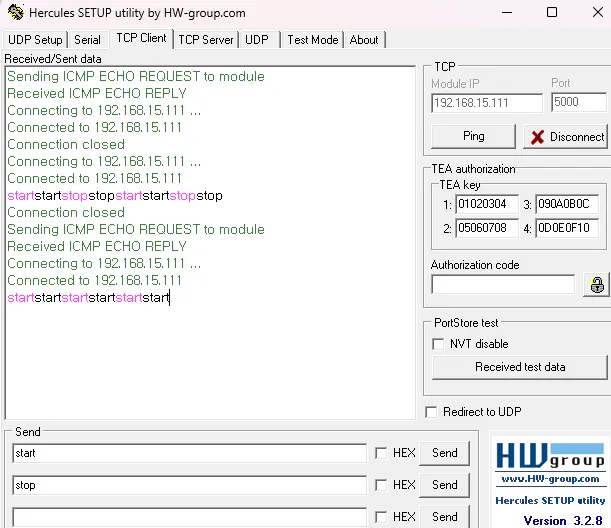This screenshot has height=528, width=611.
Task: Send the 'stop' message
Action: click(445, 485)
